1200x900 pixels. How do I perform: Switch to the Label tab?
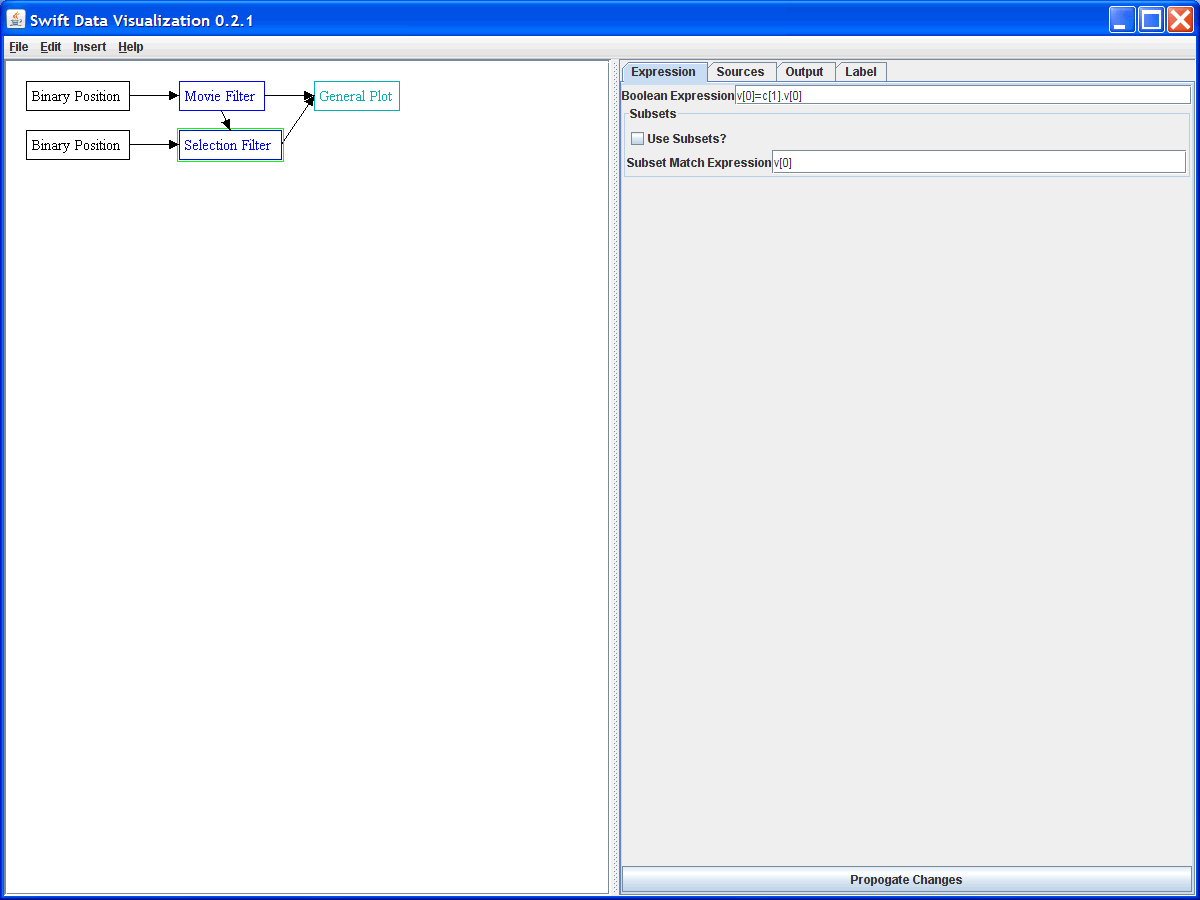pos(861,72)
